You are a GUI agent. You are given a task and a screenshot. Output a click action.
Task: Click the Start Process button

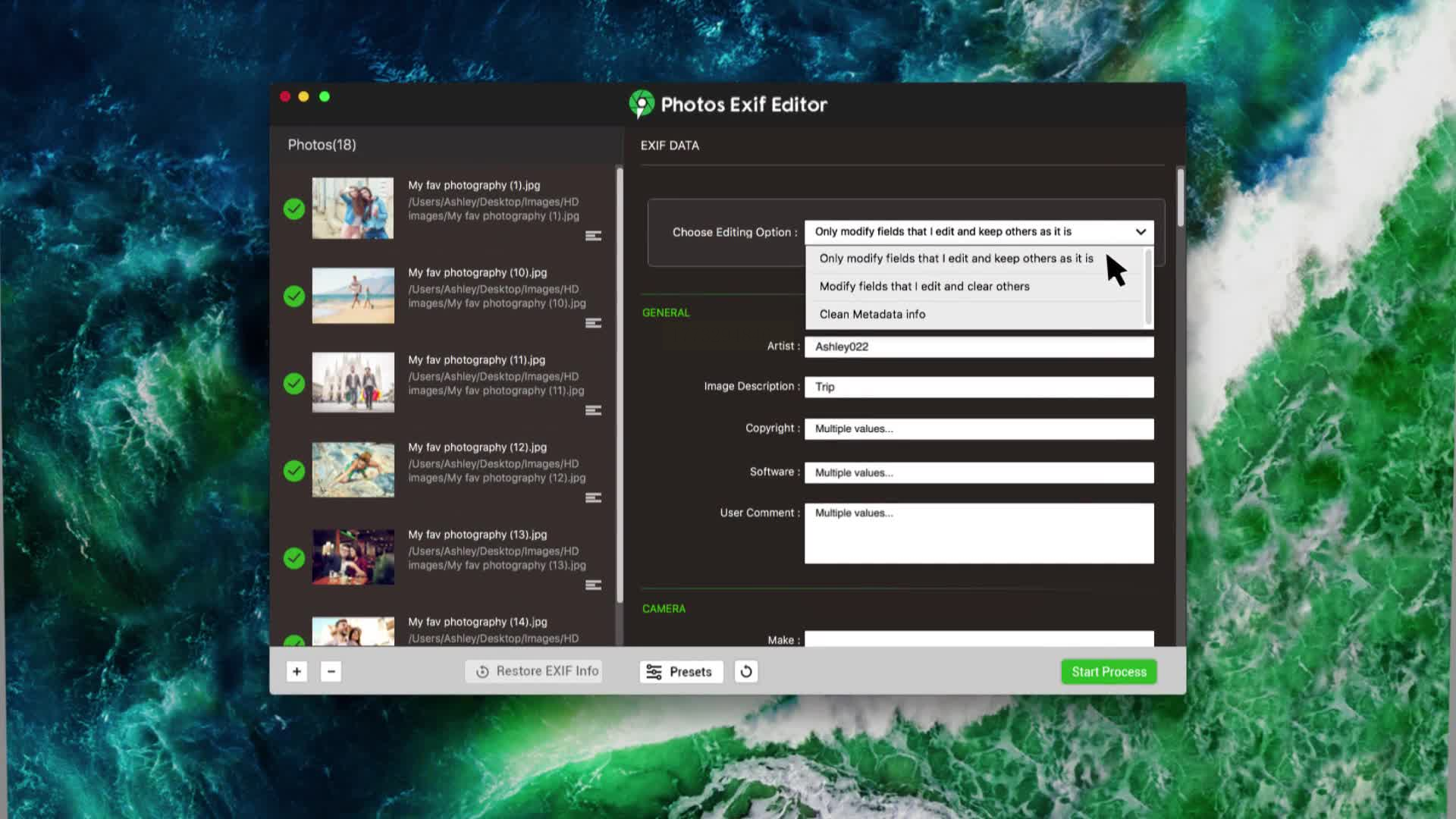point(1109,671)
